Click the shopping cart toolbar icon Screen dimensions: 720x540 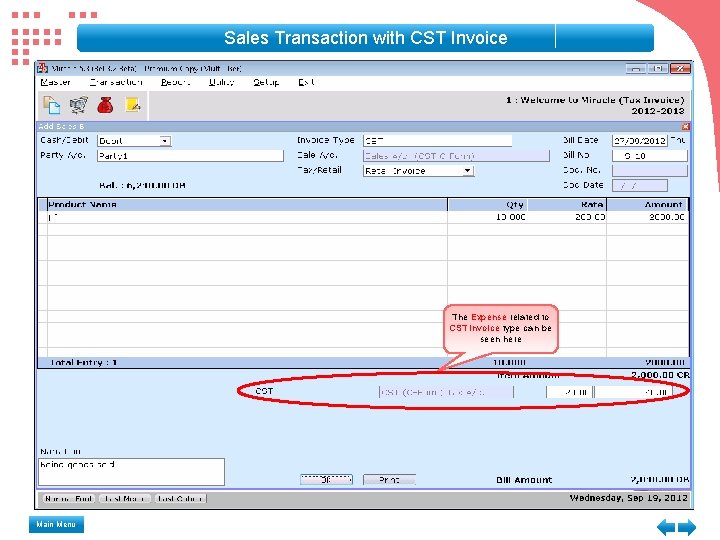pyautogui.click(x=79, y=105)
